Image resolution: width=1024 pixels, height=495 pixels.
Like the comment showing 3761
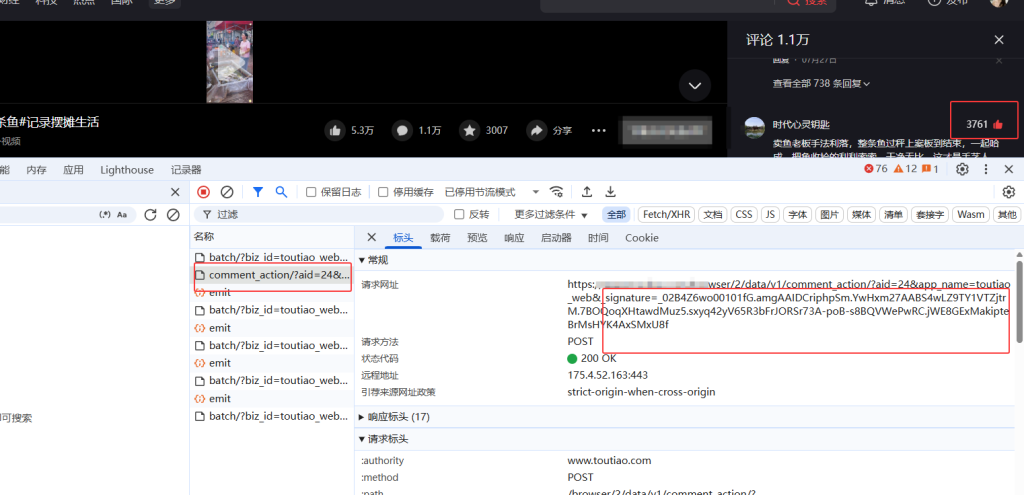pyautogui.click(x=998, y=124)
